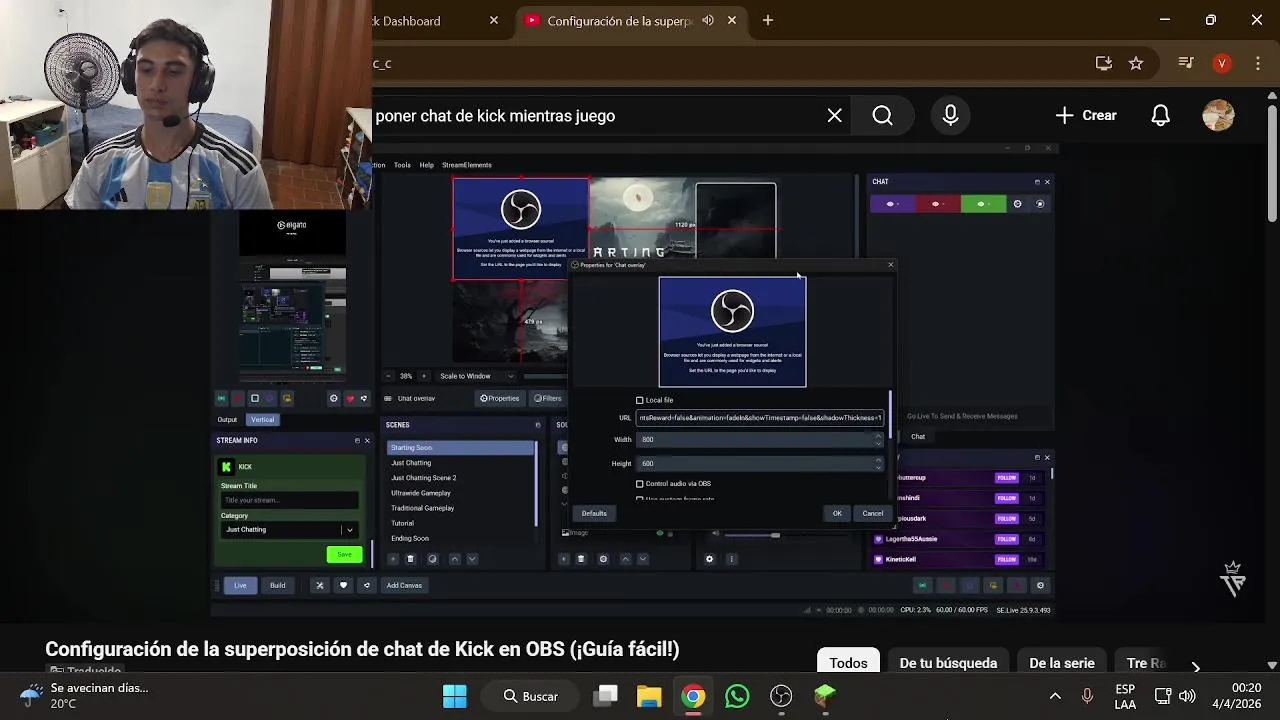Select the Live mode button

coord(240,585)
